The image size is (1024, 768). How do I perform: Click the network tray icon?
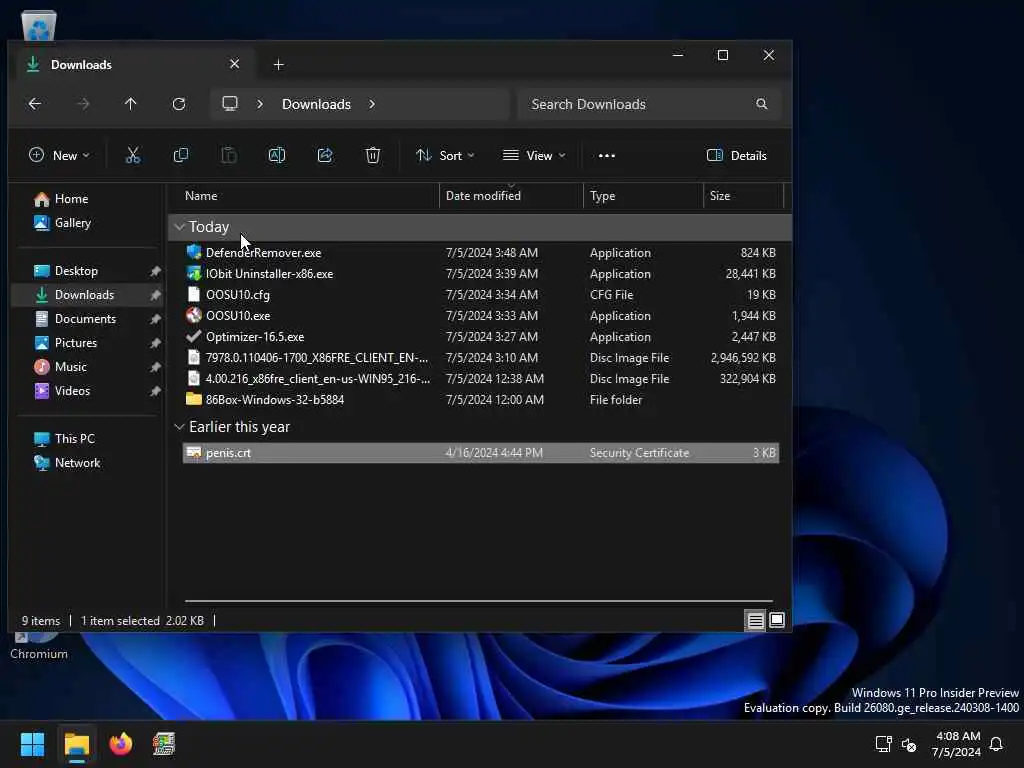[884, 744]
